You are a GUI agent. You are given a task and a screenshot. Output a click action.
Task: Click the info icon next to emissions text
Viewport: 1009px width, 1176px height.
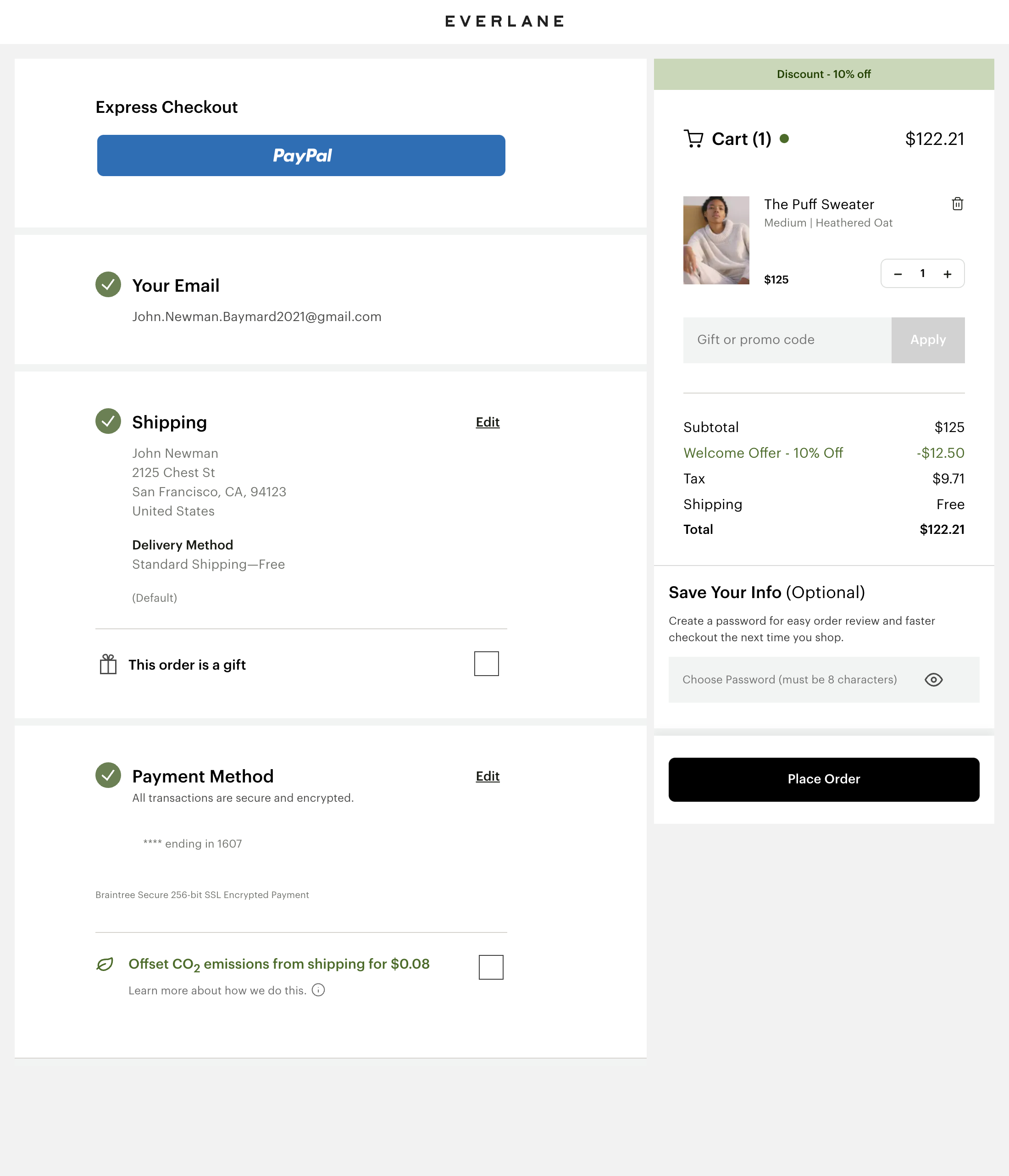point(318,990)
